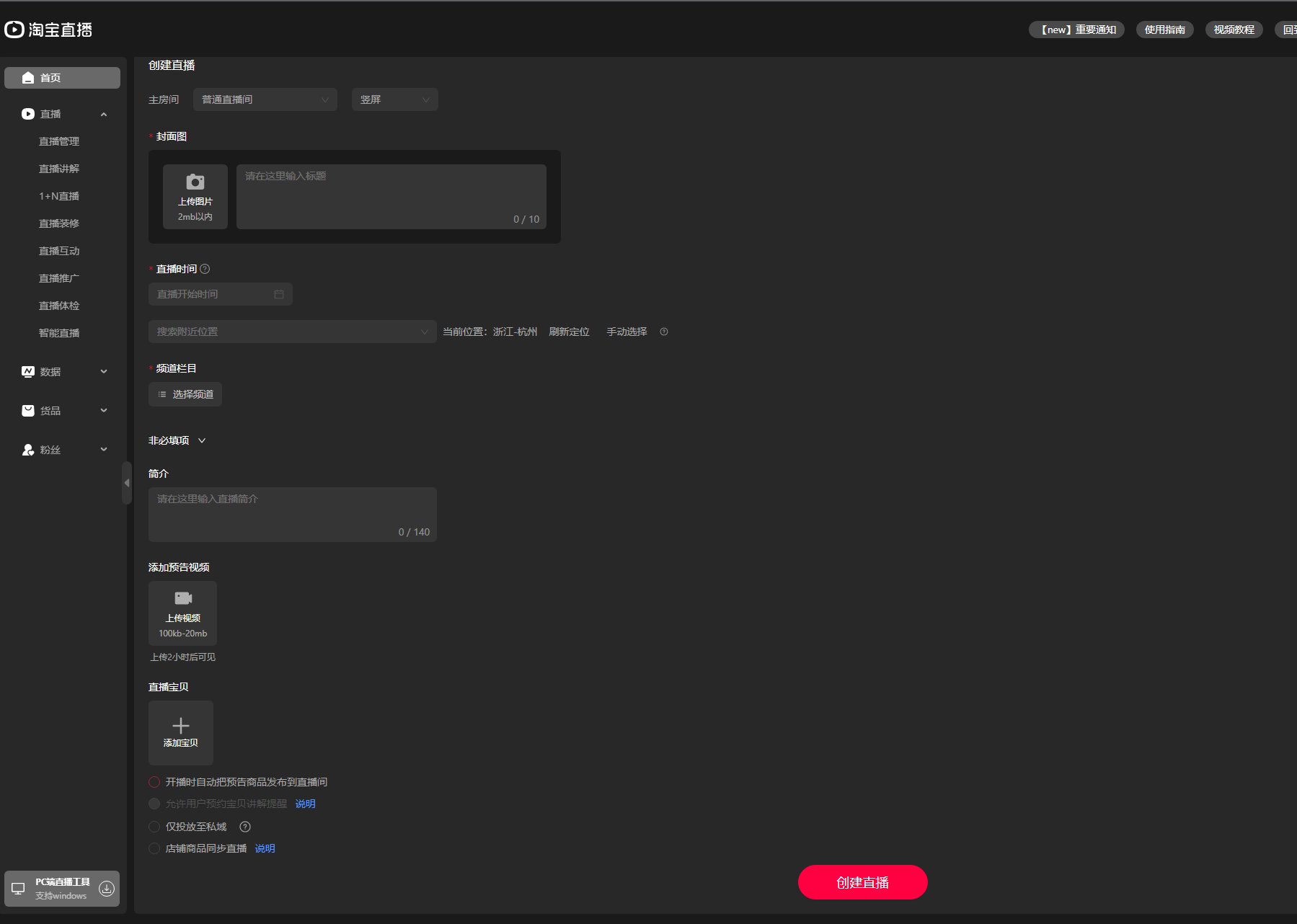Toggle 店铺商品同步直播 option

point(154,848)
